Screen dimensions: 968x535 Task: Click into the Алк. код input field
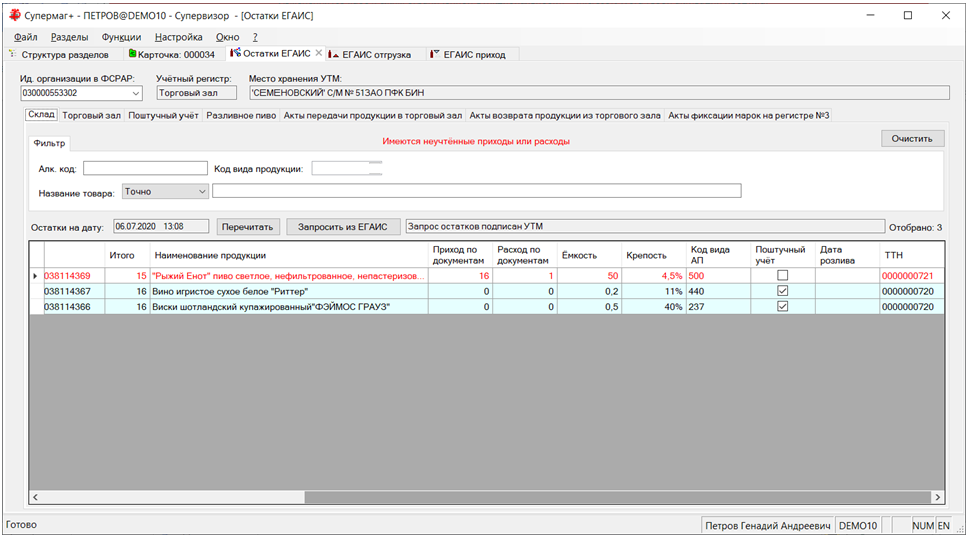(x=145, y=168)
